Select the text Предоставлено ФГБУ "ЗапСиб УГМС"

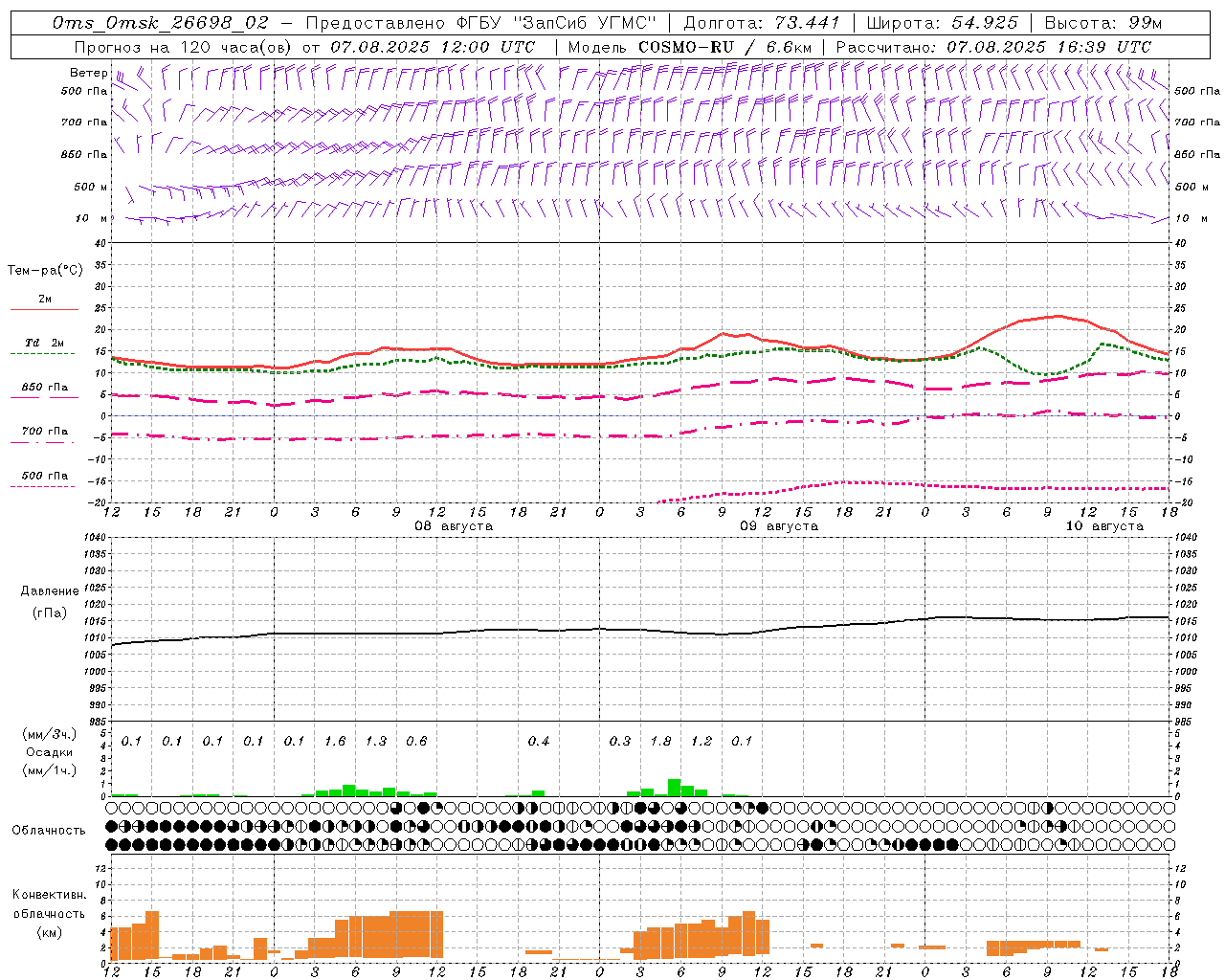point(481,23)
